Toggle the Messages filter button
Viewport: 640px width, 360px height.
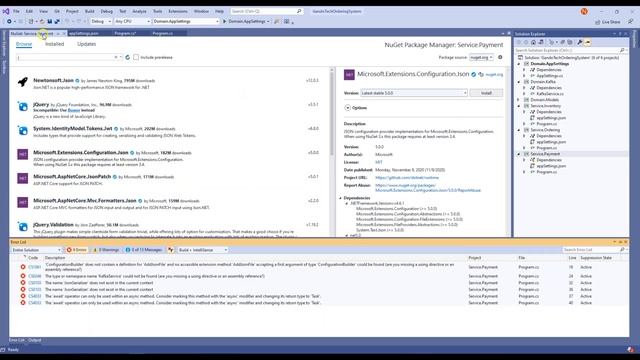click(x=144, y=250)
